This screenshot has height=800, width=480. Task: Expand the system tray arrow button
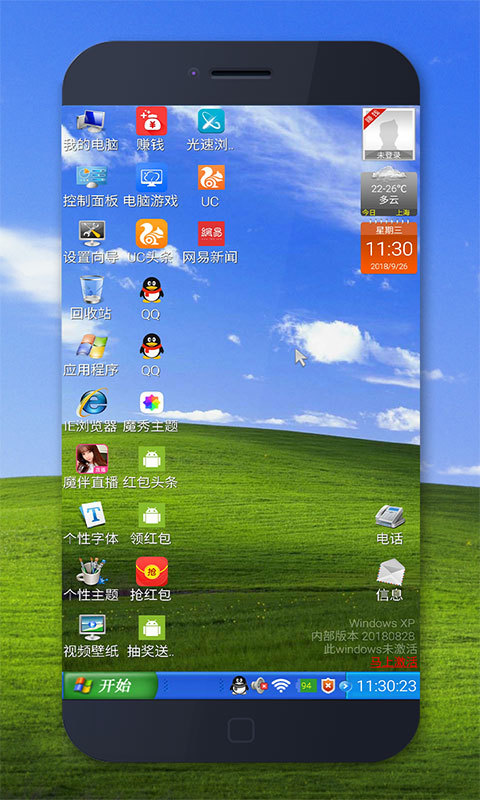point(345,686)
